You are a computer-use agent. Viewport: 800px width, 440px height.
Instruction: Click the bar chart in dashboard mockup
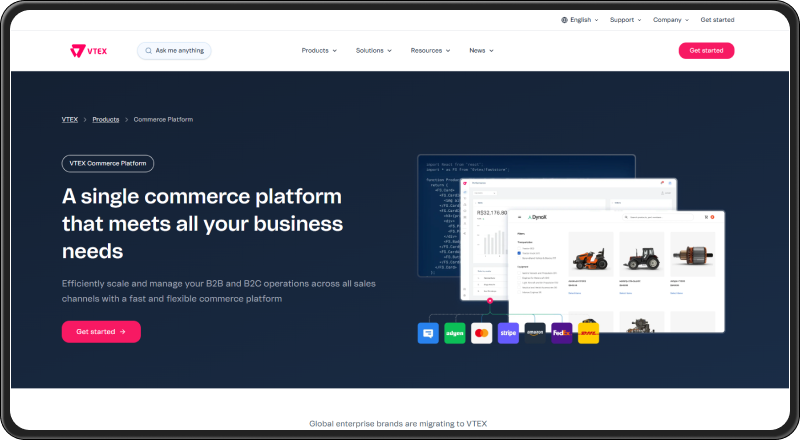[492, 243]
